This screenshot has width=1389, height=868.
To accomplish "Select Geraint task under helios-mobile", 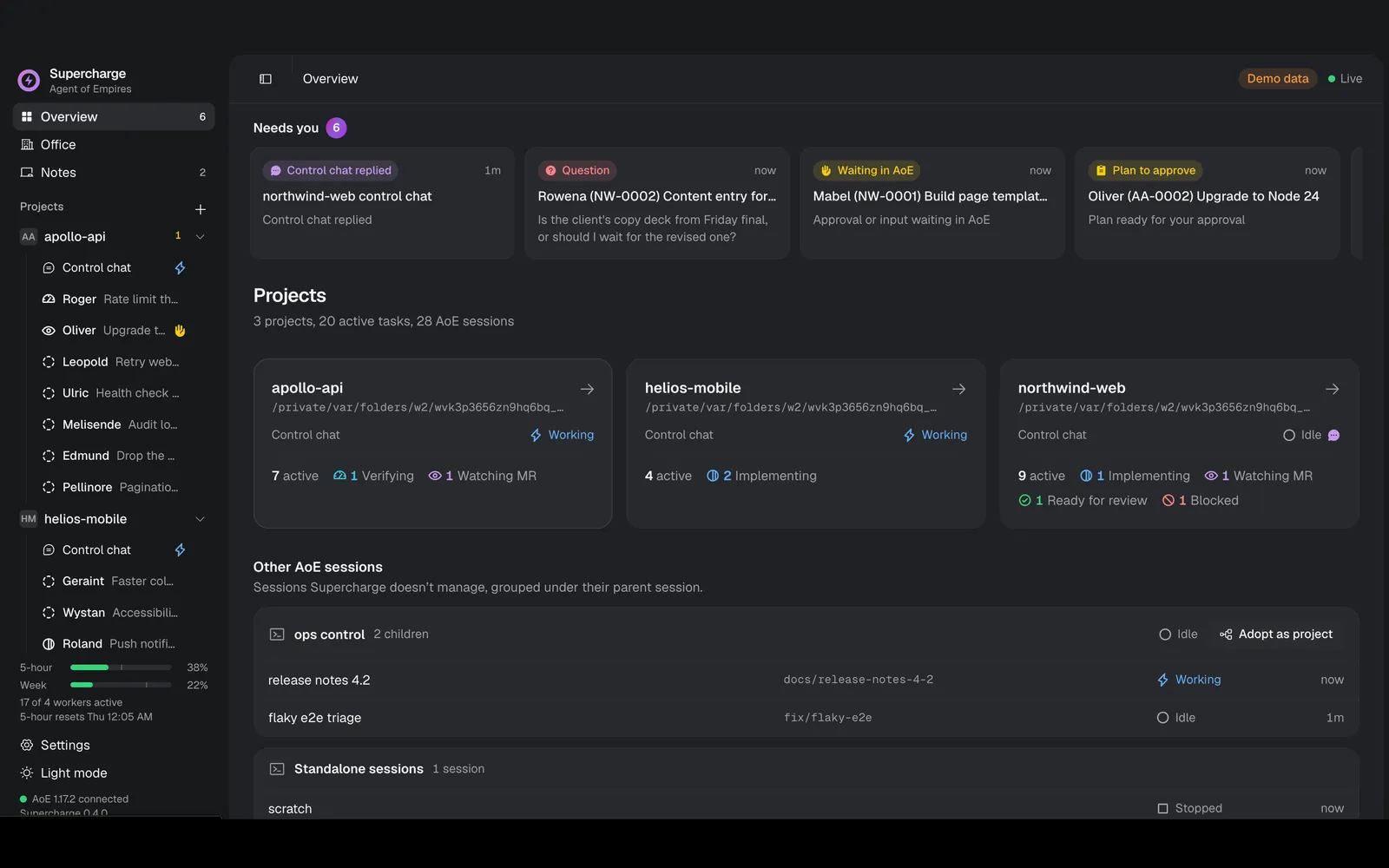I will point(114,582).
